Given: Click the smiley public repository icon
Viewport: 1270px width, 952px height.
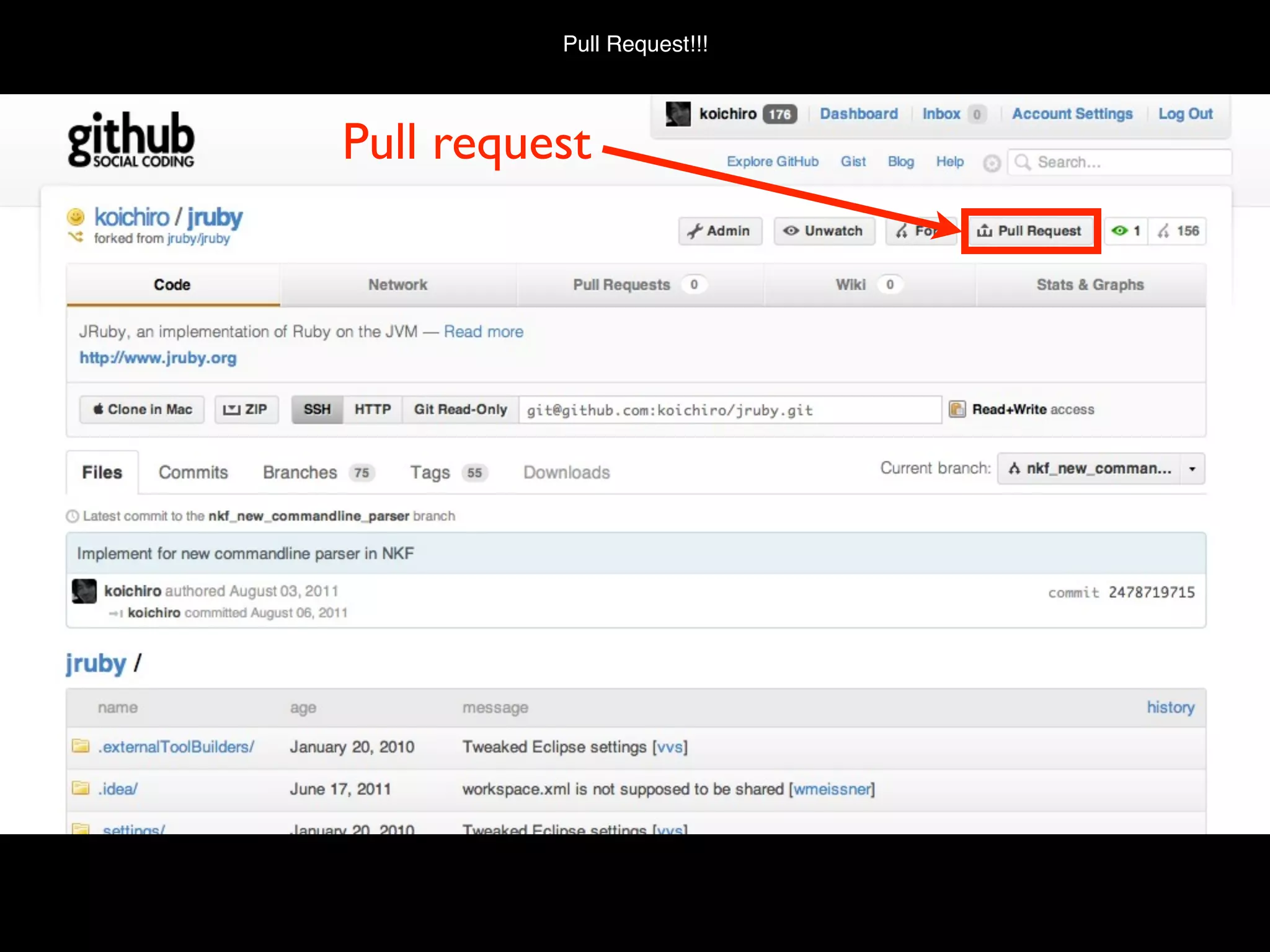Looking at the screenshot, I should tap(76, 216).
